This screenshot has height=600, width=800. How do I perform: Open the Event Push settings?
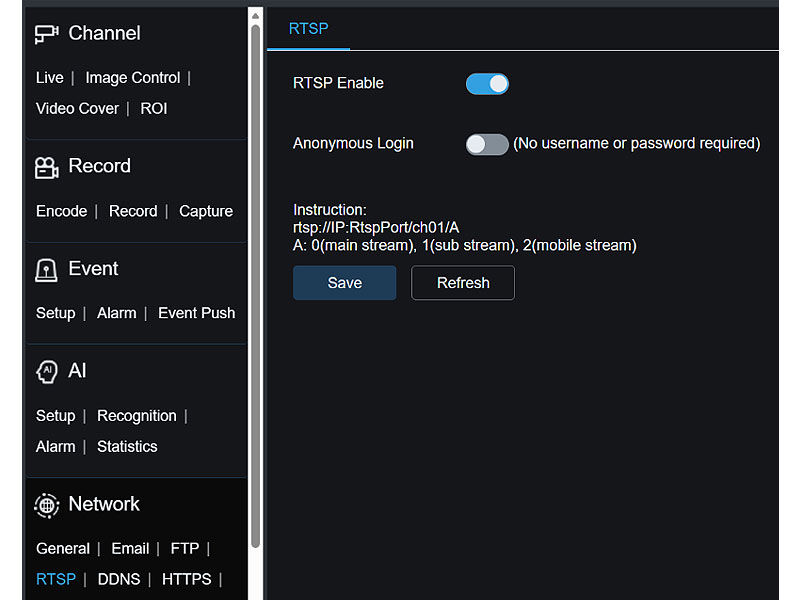196,312
